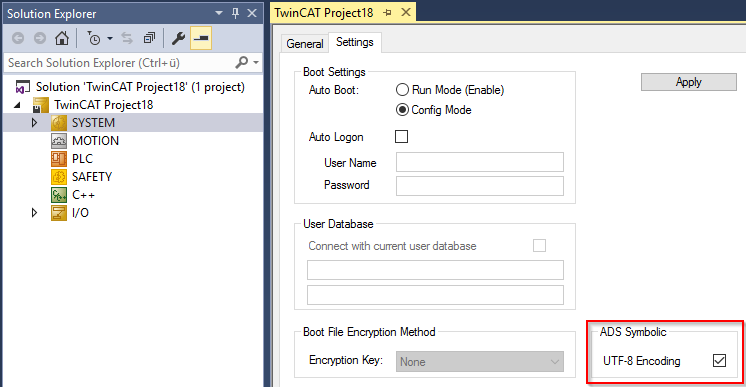Enable the Auto Logon checkbox
This screenshot has height=387, width=746.
pyautogui.click(x=402, y=137)
